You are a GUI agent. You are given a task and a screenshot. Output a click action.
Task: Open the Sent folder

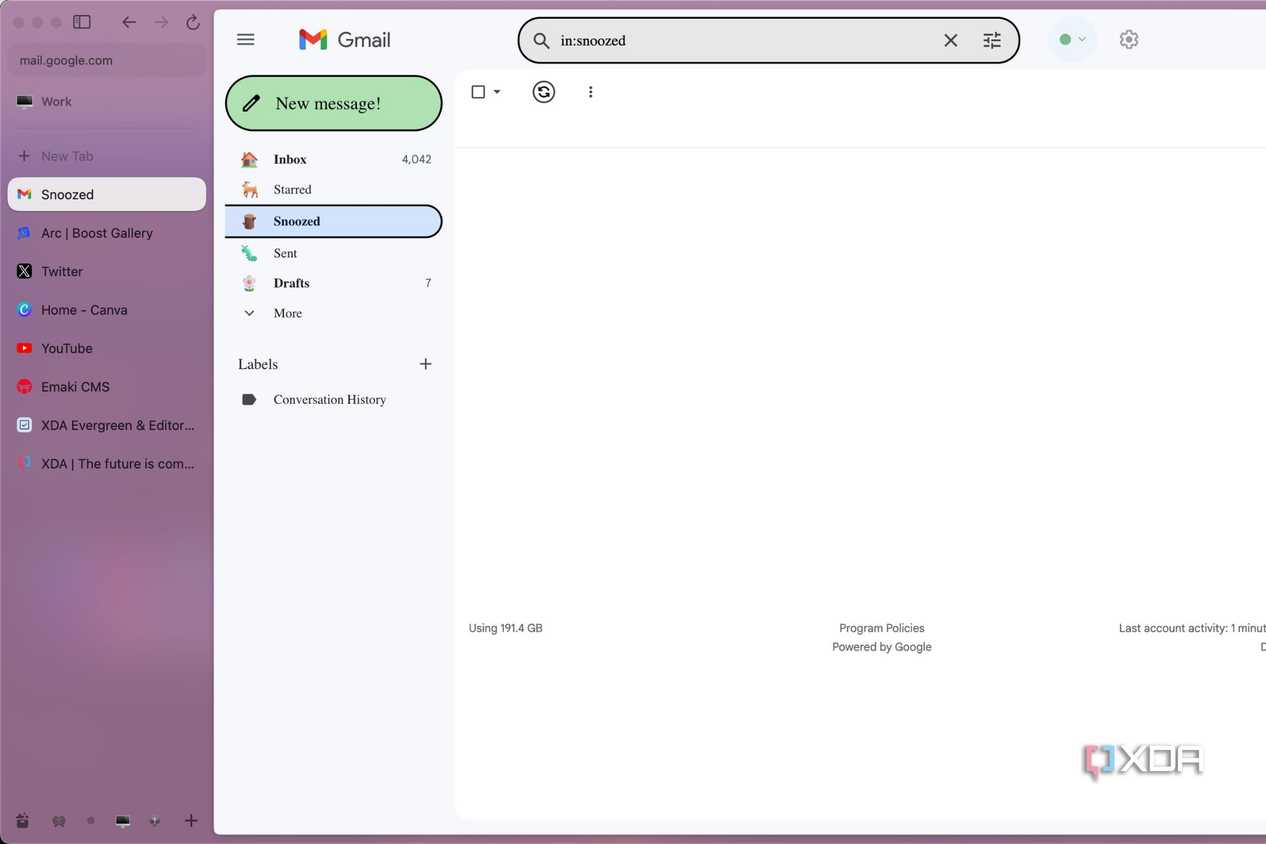pyautogui.click(x=334, y=253)
